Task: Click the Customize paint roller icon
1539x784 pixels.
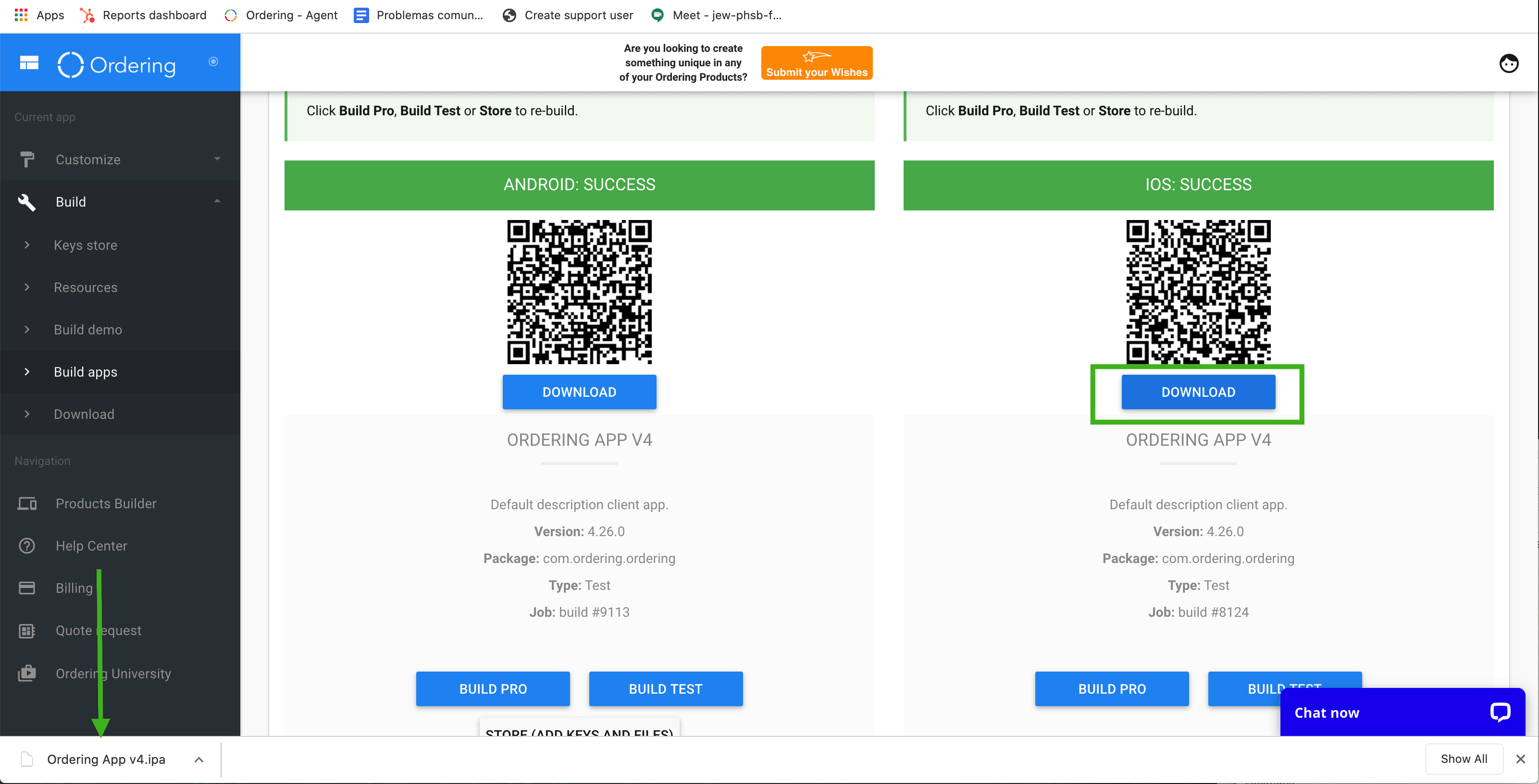Action: [x=27, y=159]
